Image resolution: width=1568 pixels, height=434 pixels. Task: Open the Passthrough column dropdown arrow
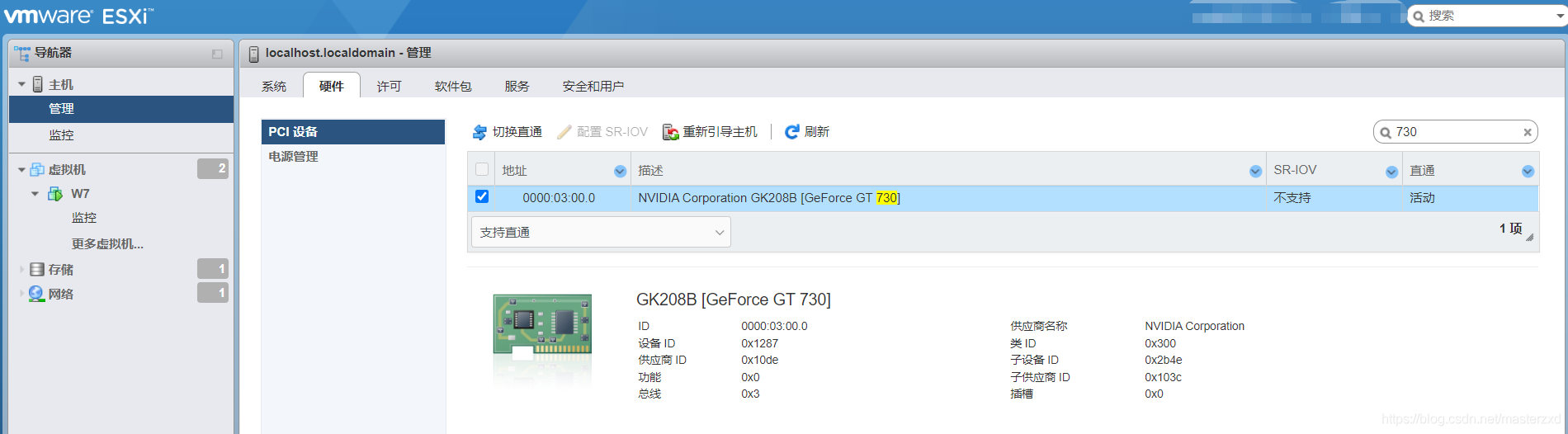click(x=1528, y=171)
